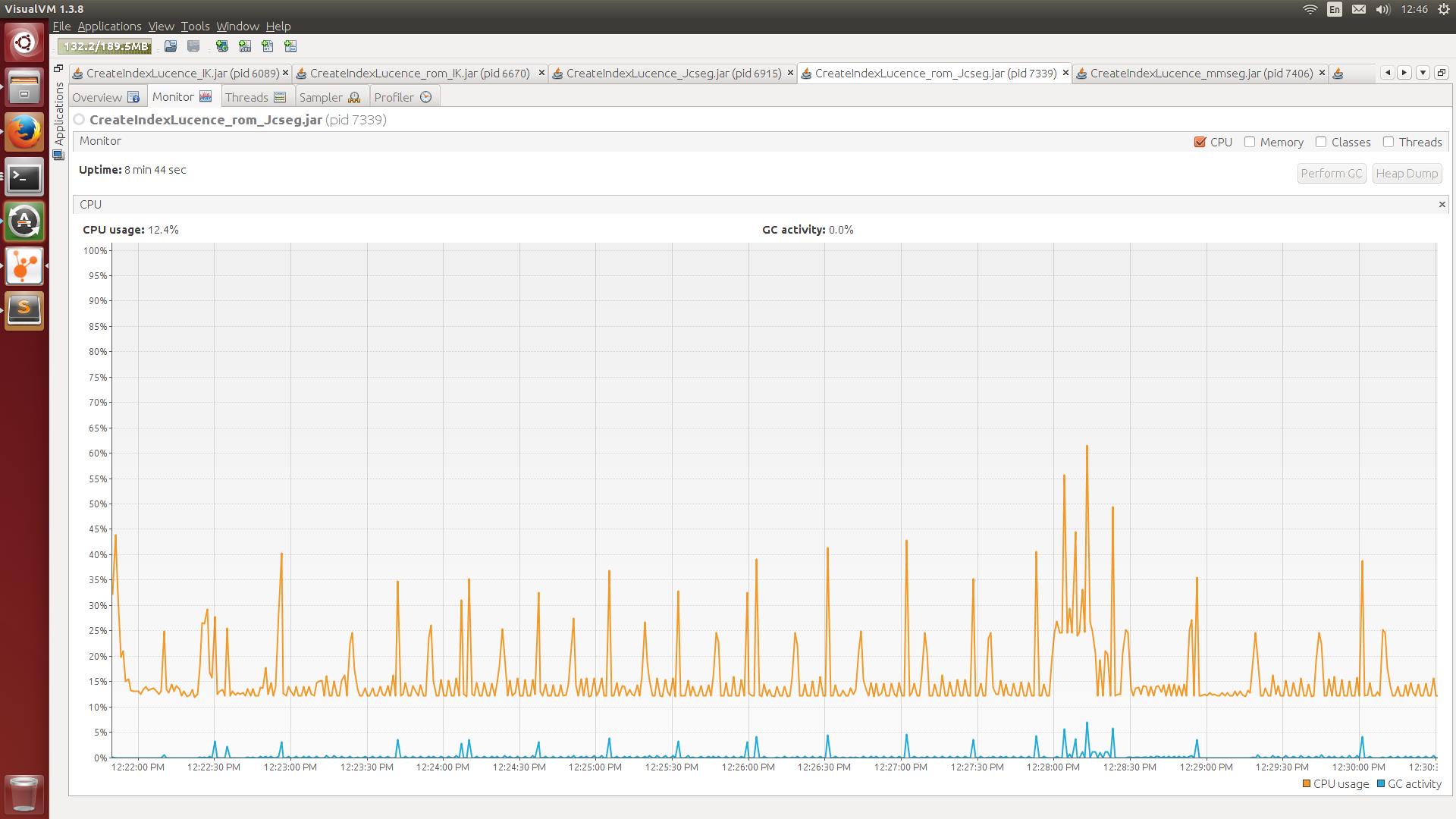Click the maximize window group button
This screenshot has height=819, width=1456.
(1441, 73)
